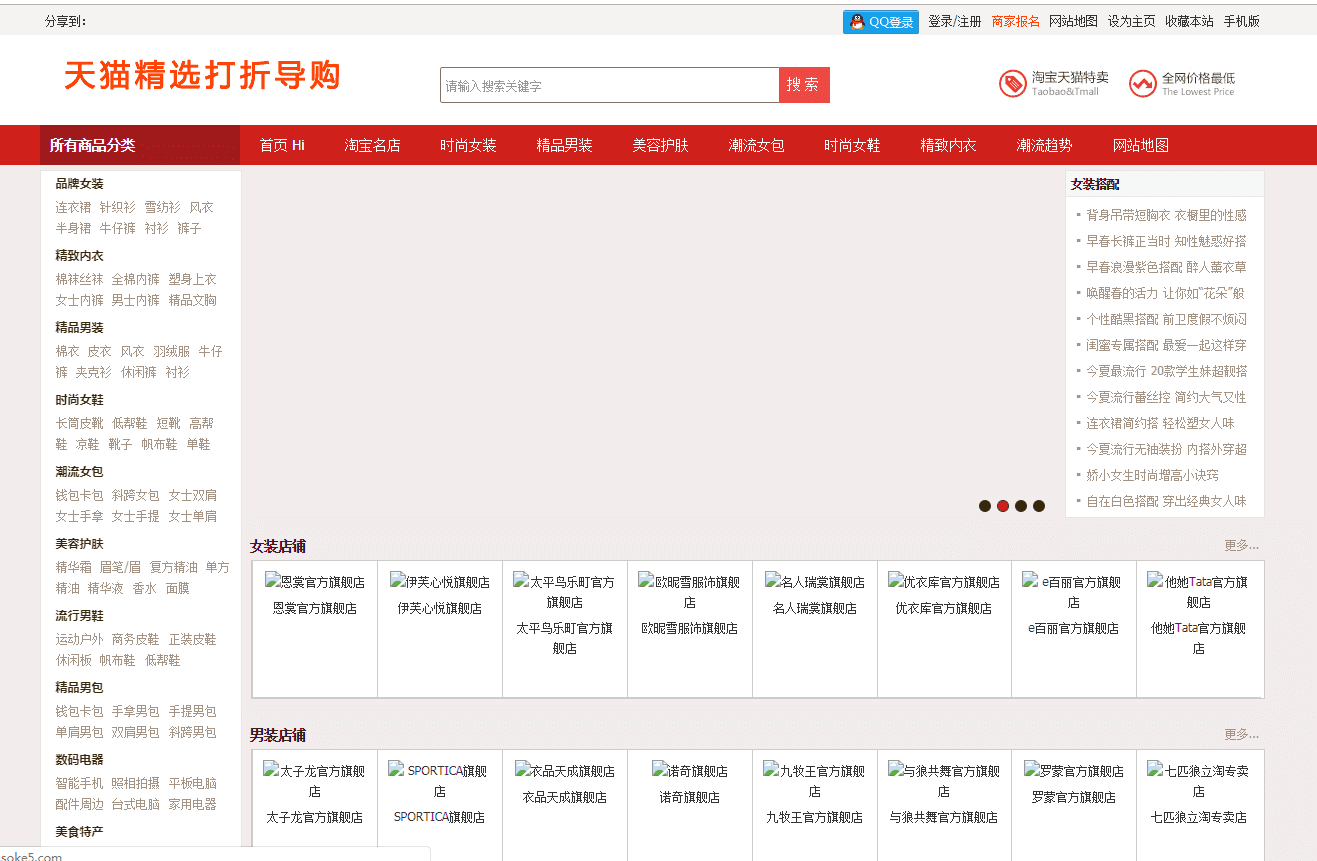
Task: Click the 登录/注册 link
Action: (x=955, y=21)
